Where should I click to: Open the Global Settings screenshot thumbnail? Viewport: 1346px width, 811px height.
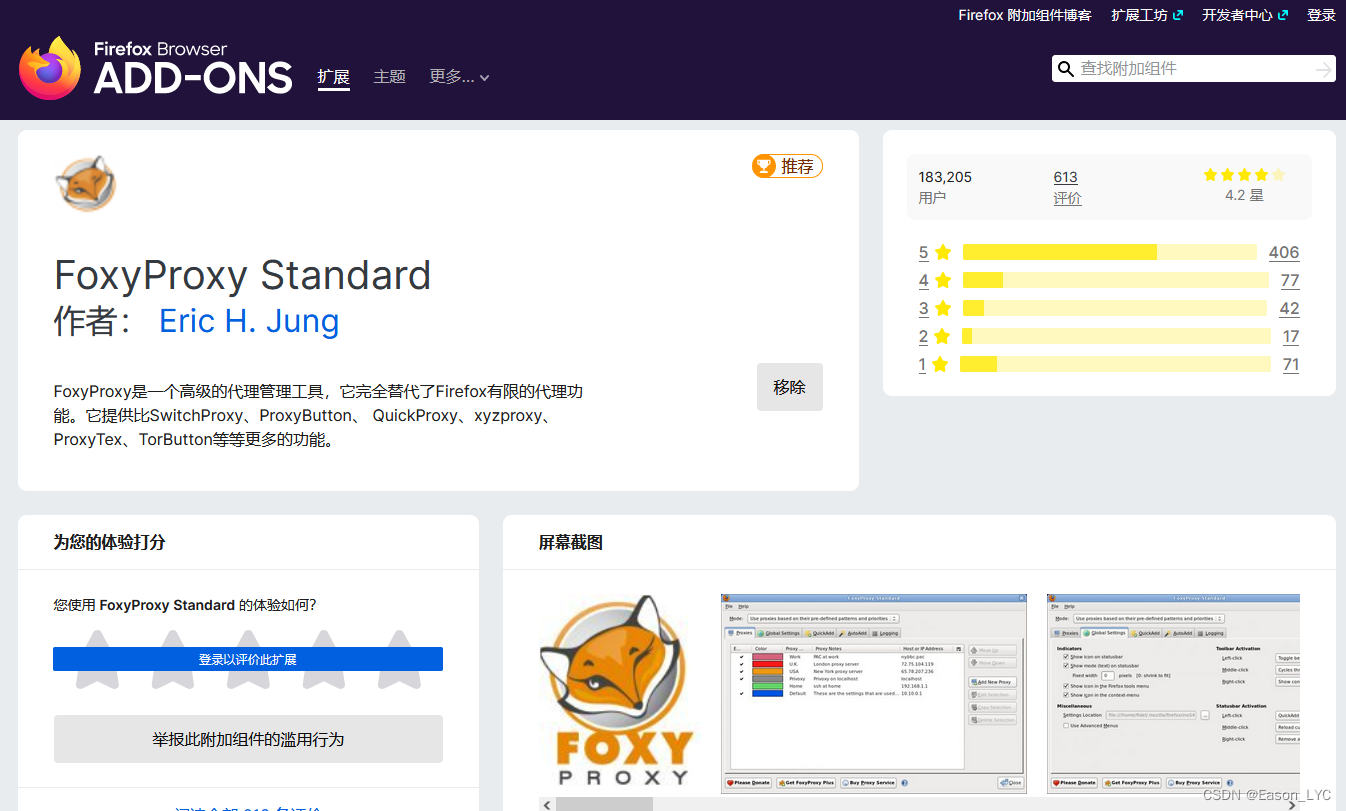1173,693
